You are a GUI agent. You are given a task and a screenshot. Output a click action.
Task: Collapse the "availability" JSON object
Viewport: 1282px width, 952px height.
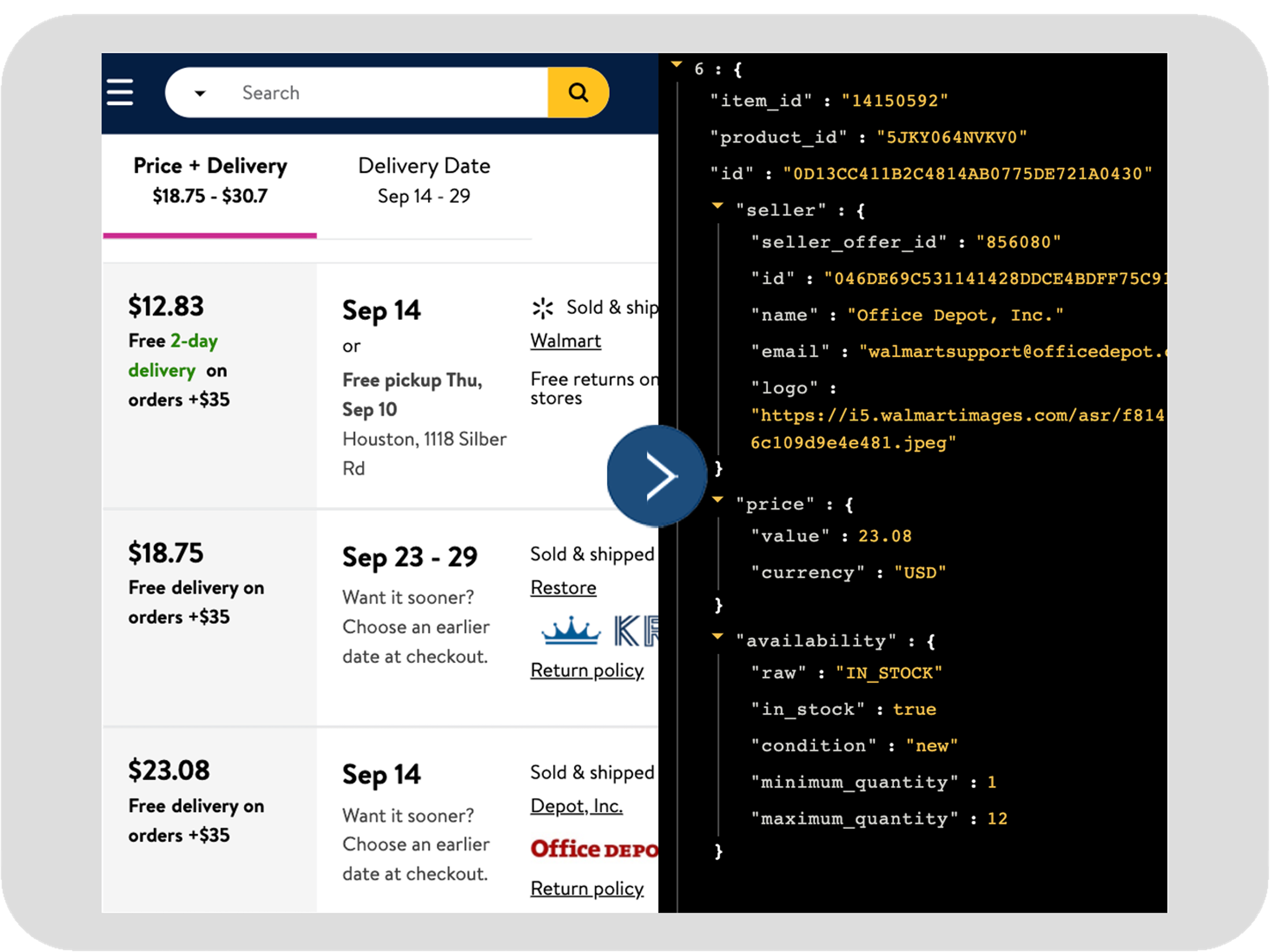[x=717, y=636]
